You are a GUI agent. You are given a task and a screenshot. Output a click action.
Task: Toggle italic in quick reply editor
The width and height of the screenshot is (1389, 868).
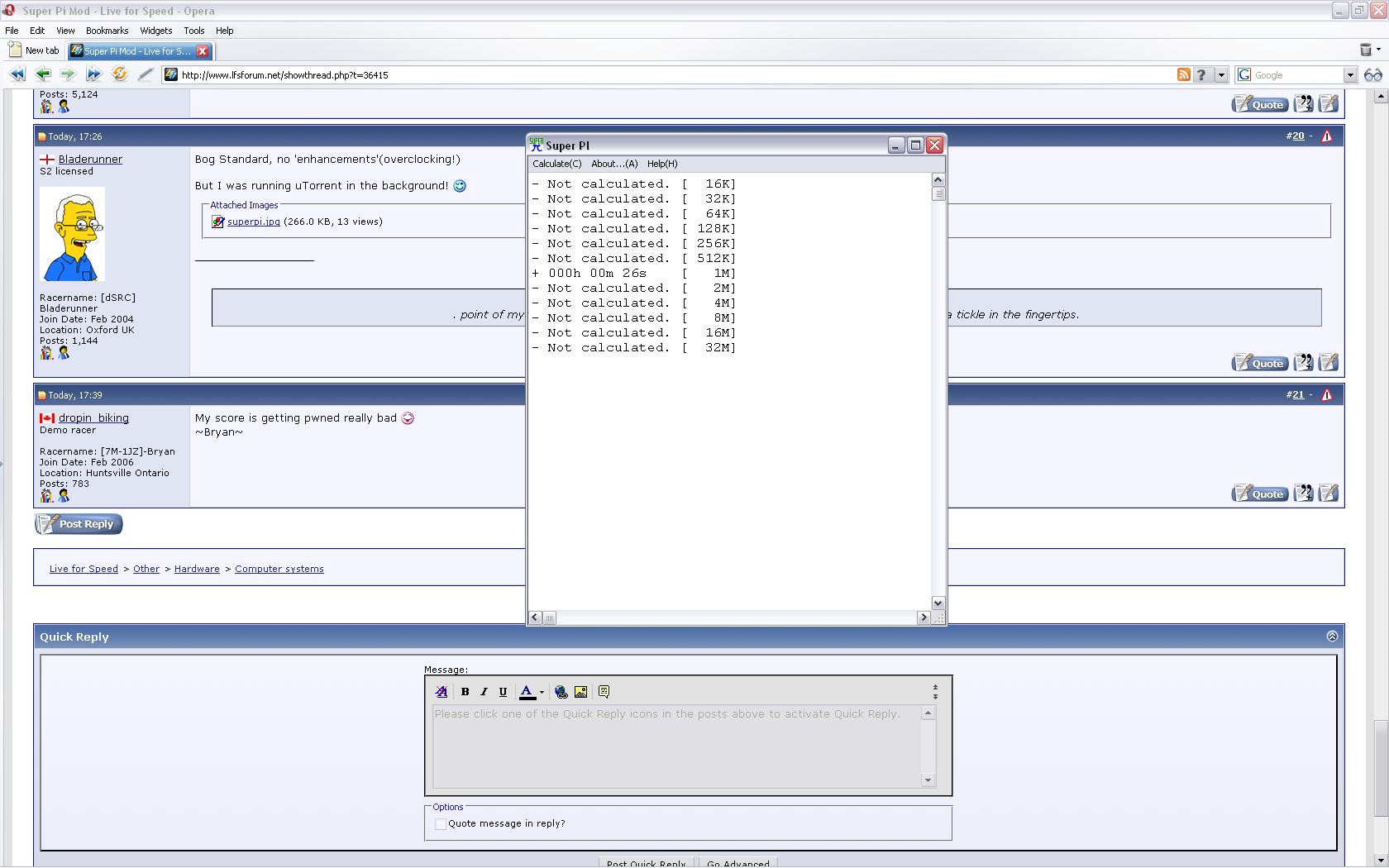(x=484, y=692)
